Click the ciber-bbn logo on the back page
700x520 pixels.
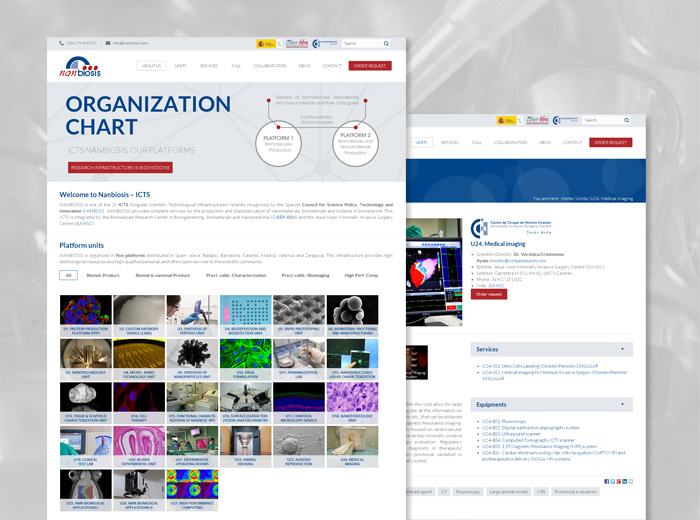538,120
